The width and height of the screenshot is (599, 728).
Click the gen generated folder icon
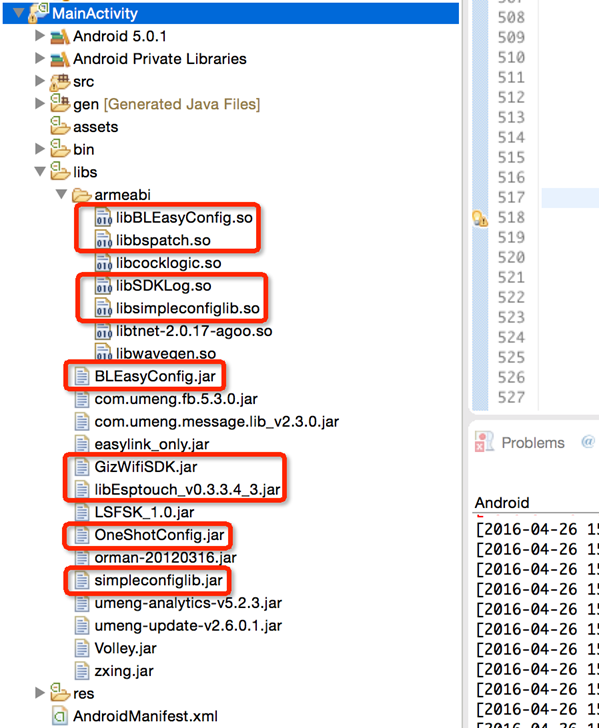click(x=60, y=103)
